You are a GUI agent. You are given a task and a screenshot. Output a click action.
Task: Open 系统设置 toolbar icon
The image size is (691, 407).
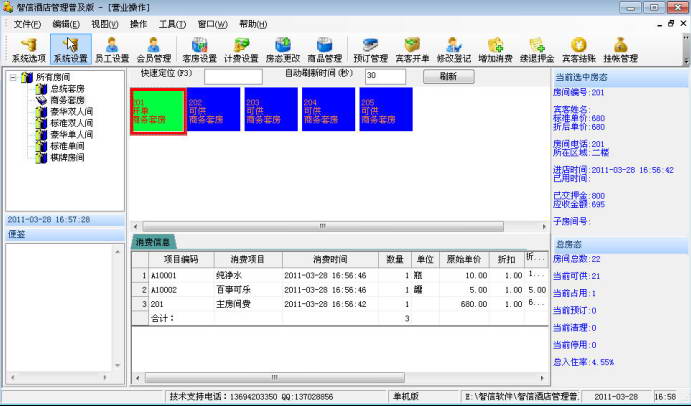tap(71, 50)
